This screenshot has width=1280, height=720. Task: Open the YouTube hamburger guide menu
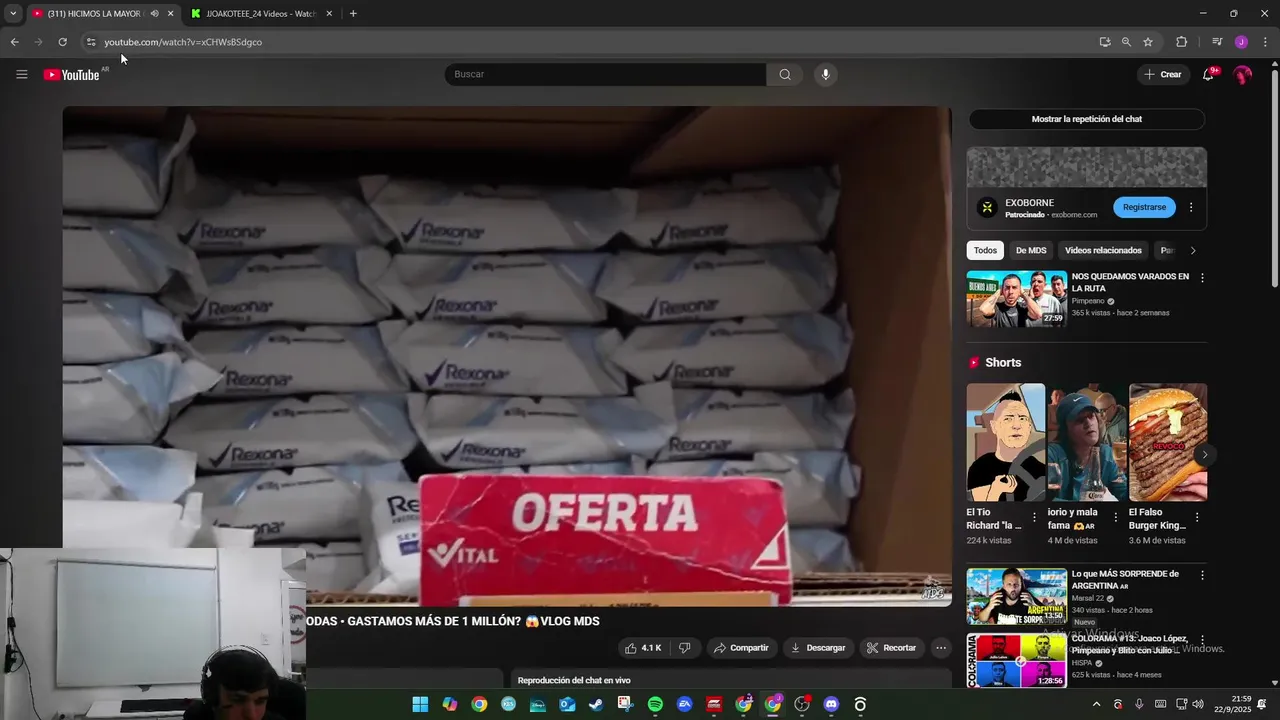tap(22, 74)
